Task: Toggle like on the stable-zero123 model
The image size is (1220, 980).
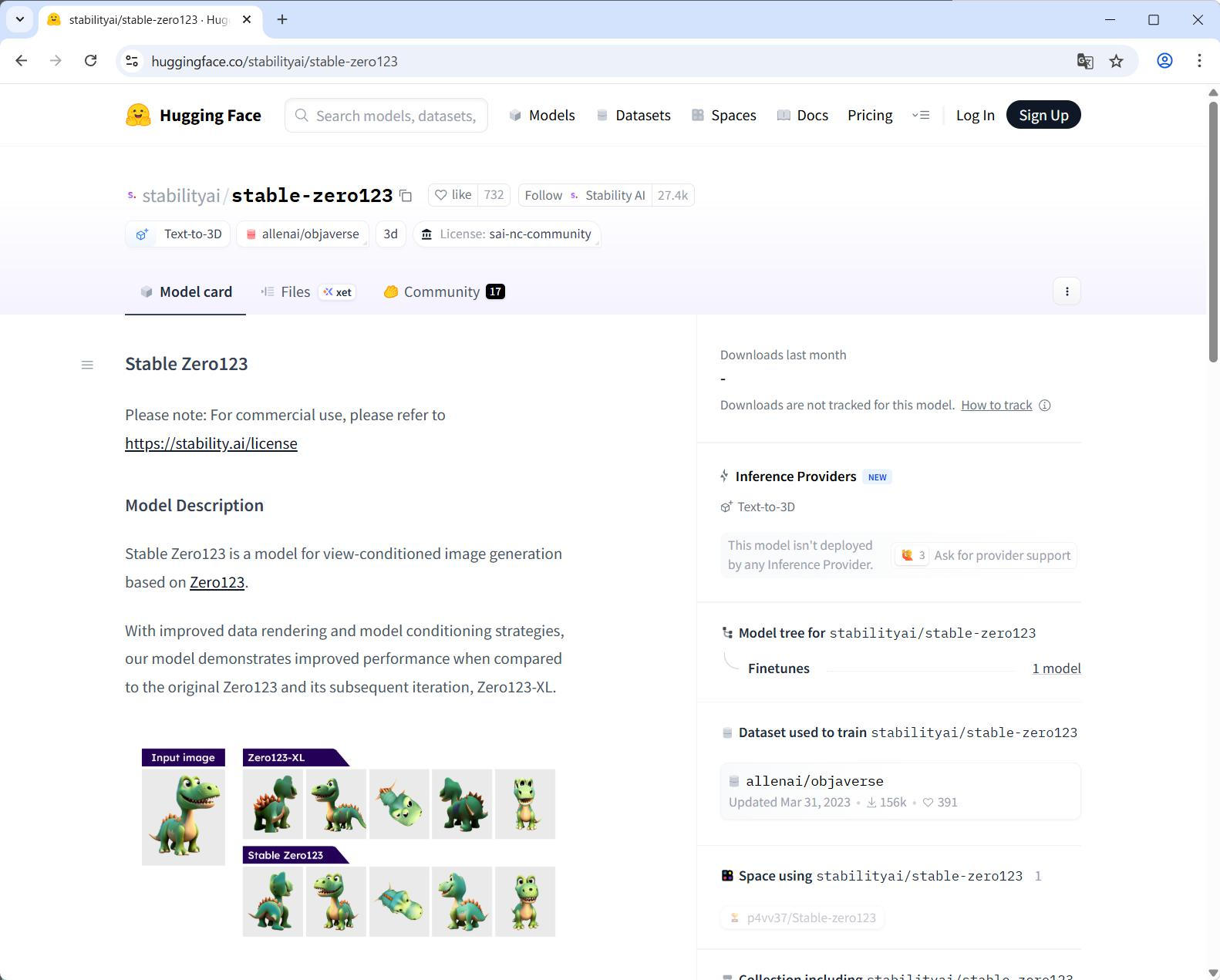Action: (453, 195)
